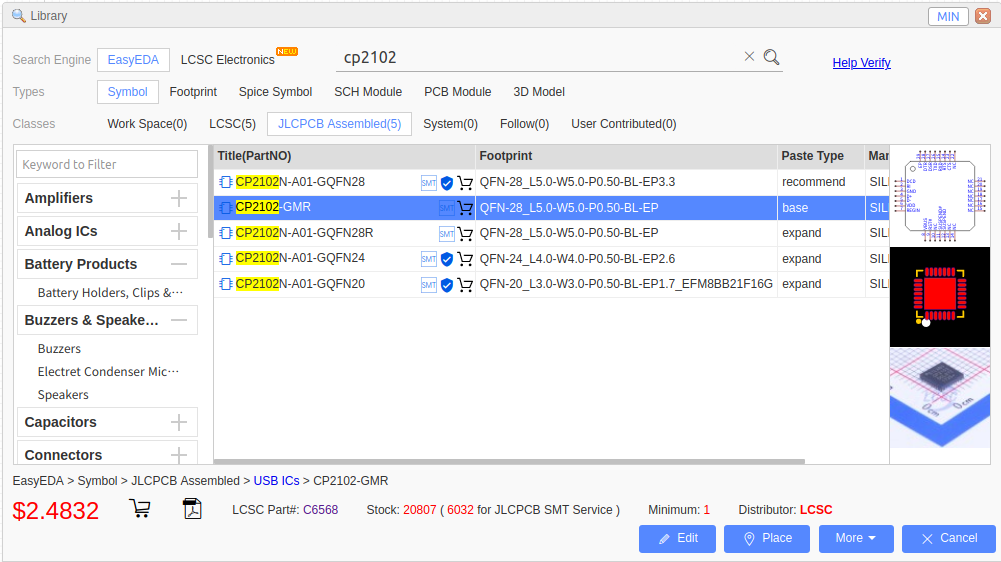Click the verified shield for CP2102N-A01-GQFN20

tap(447, 285)
